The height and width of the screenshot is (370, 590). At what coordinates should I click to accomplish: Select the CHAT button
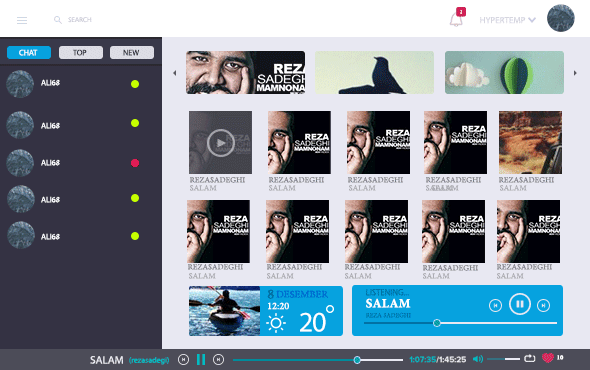pyautogui.click(x=29, y=52)
